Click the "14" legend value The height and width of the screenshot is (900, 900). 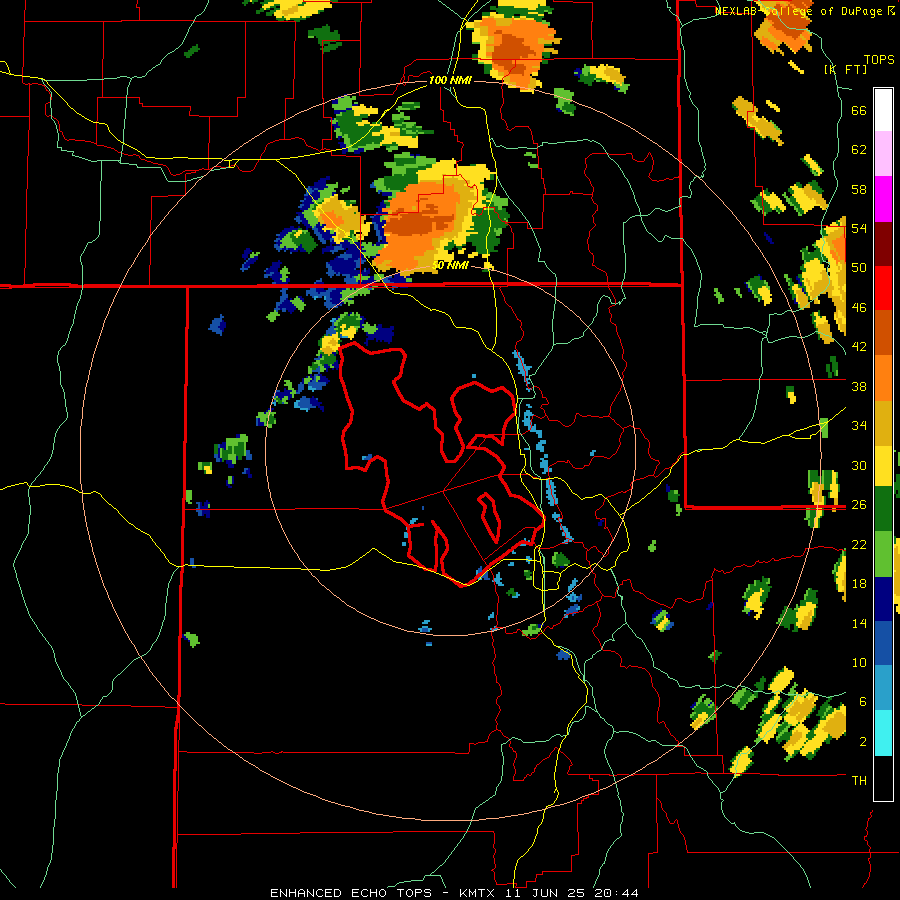point(859,623)
